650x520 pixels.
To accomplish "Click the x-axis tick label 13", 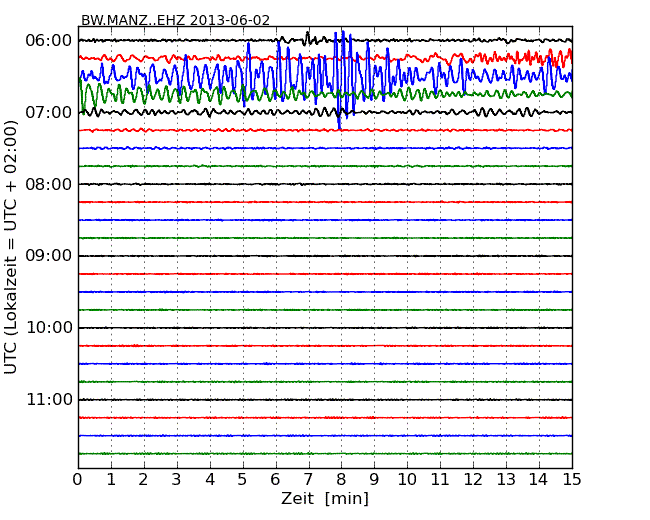I will pos(506,480).
